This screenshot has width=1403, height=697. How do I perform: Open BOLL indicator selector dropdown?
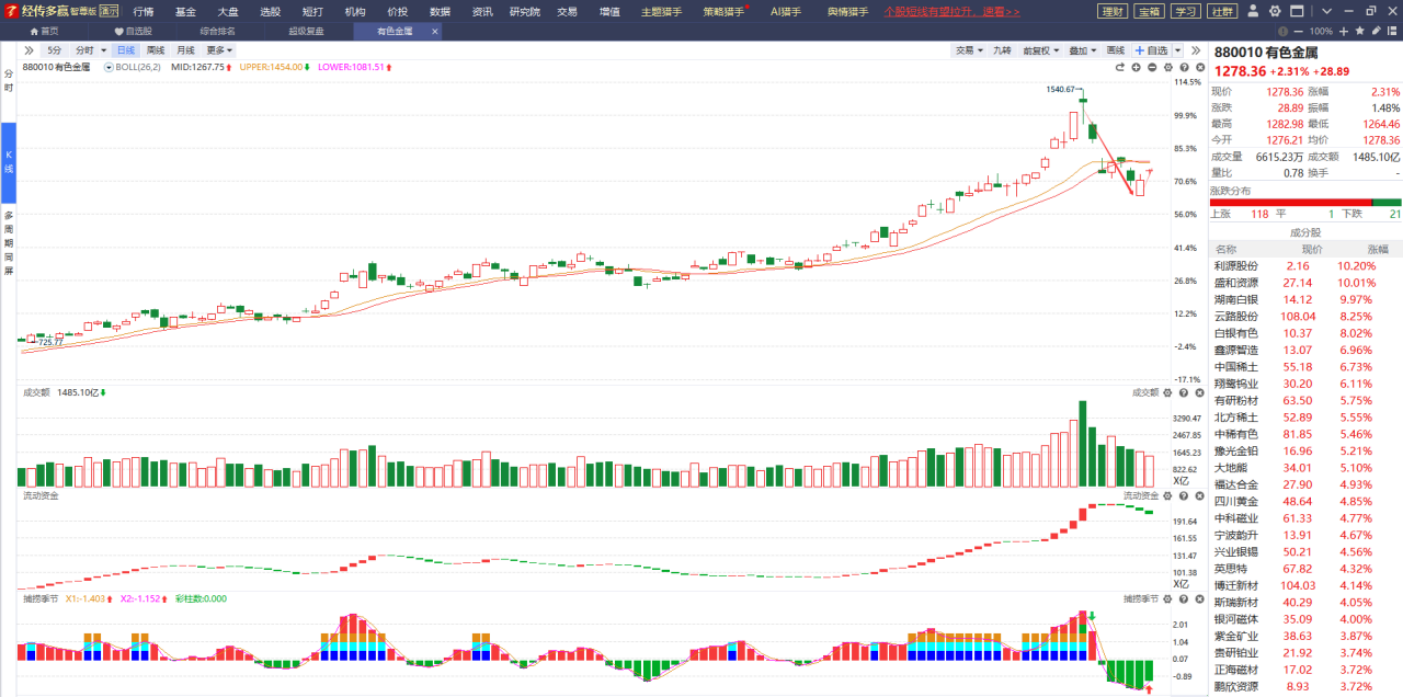(133, 67)
